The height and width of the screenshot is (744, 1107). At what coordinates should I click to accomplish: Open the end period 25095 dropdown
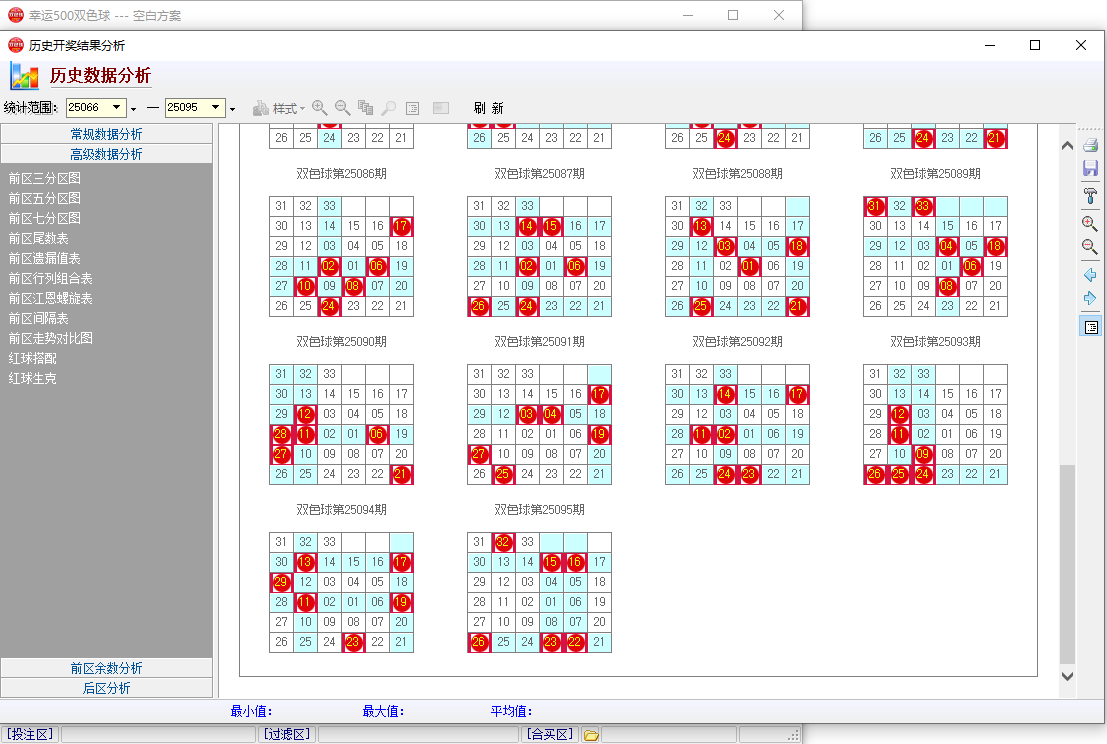217,108
